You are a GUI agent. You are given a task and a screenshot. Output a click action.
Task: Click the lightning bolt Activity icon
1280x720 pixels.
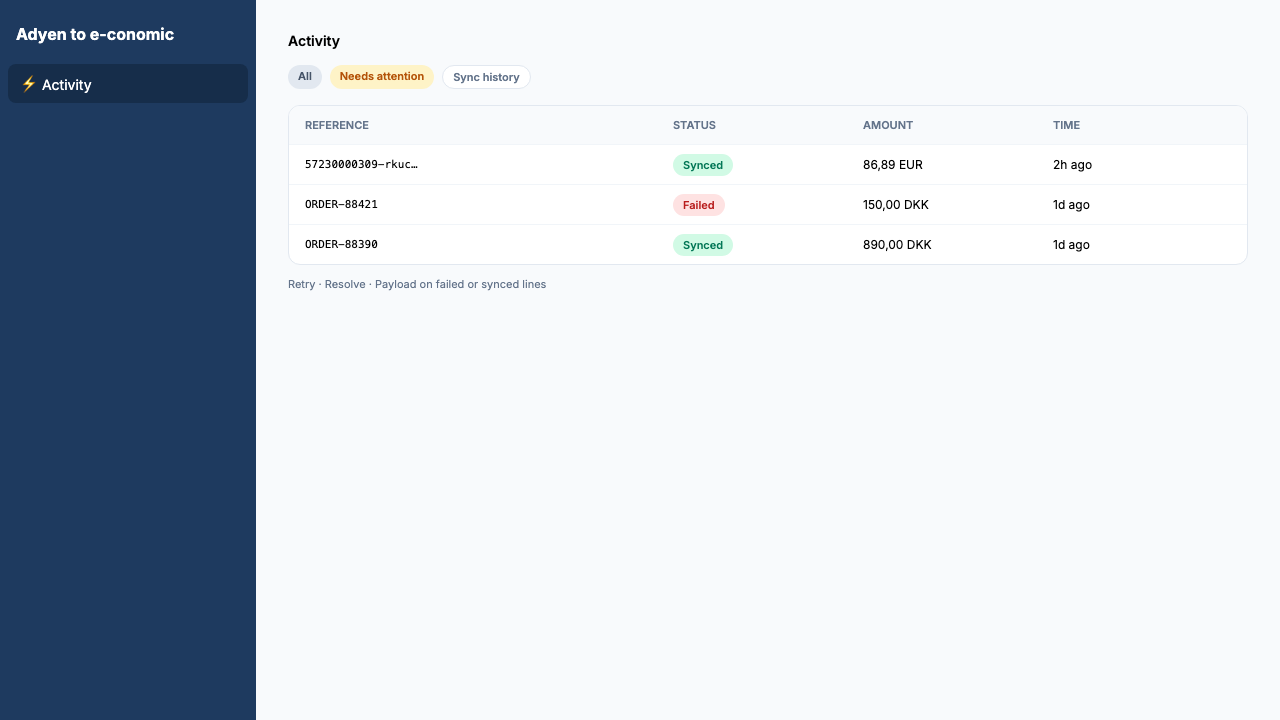click(29, 84)
